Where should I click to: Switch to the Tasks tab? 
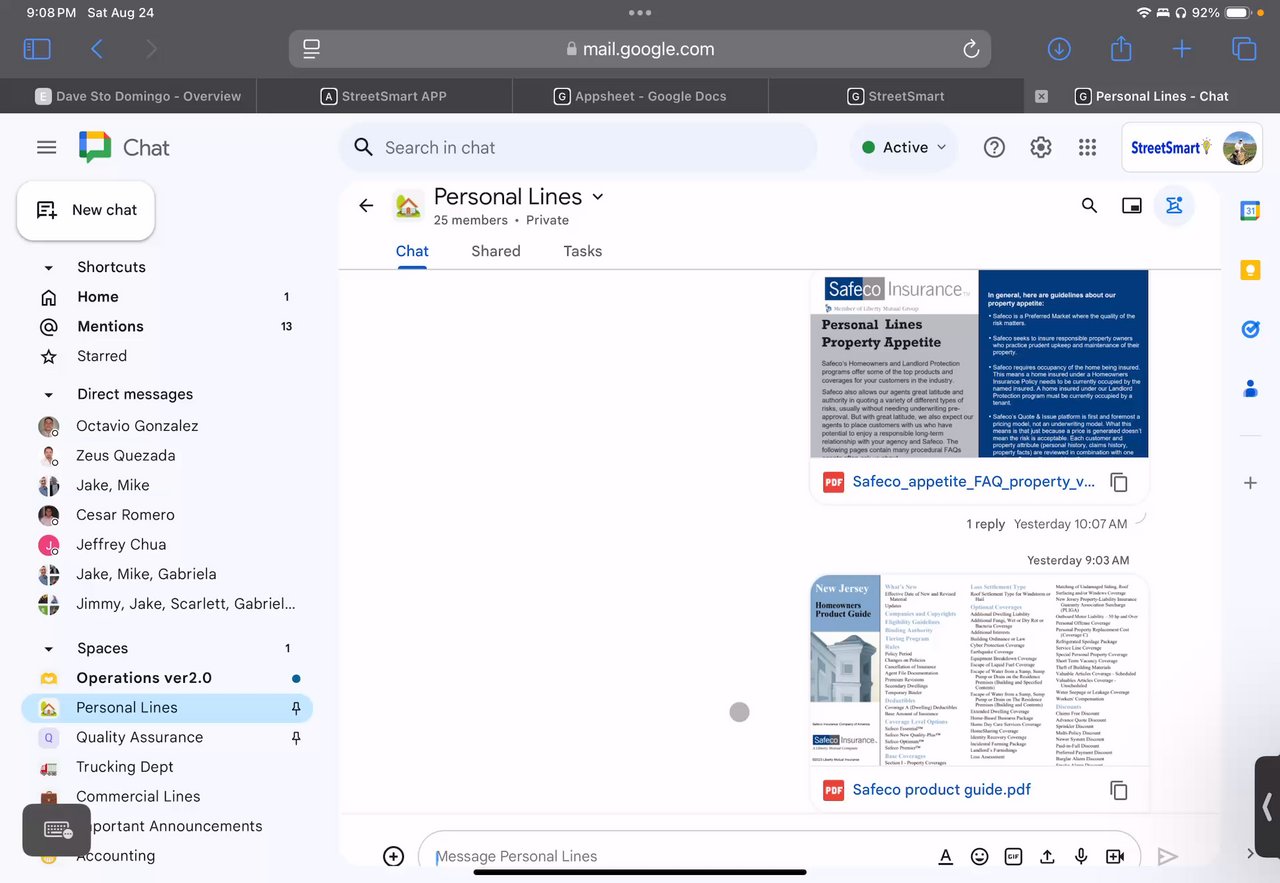(583, 251)
